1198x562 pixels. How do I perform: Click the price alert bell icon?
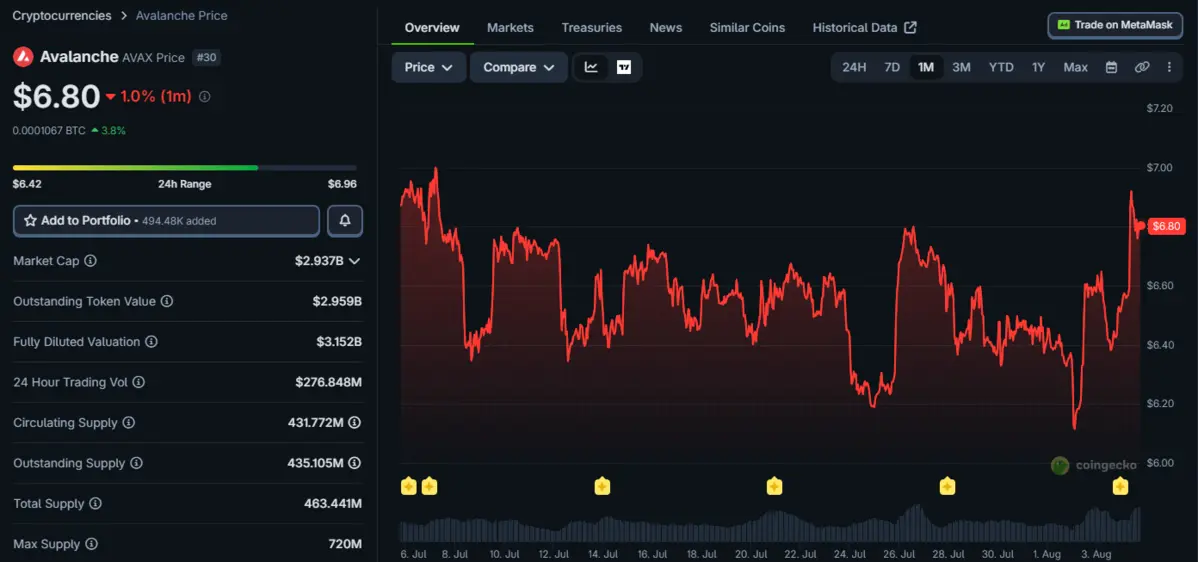(x=345, y=221)
